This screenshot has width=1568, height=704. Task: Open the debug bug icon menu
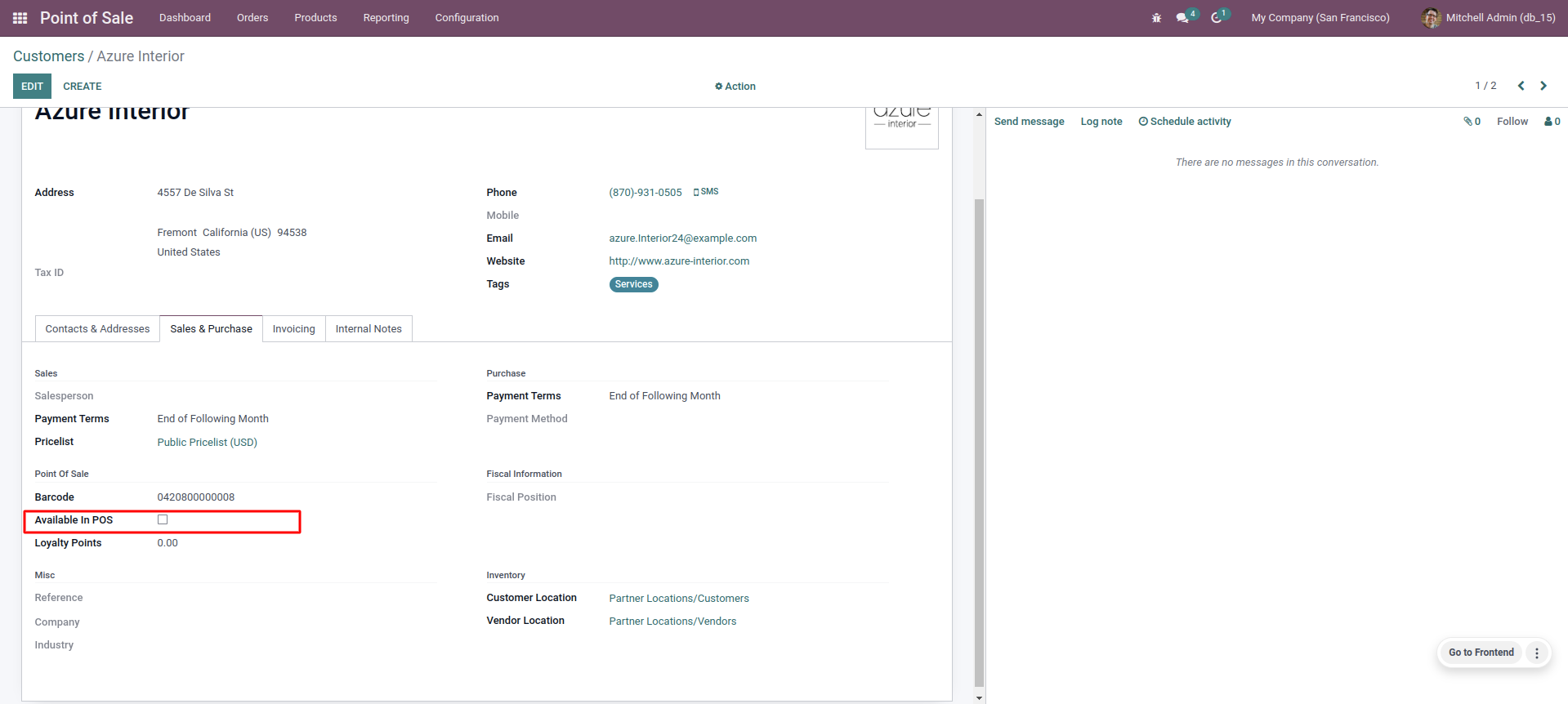click(x=1156, y=18)
